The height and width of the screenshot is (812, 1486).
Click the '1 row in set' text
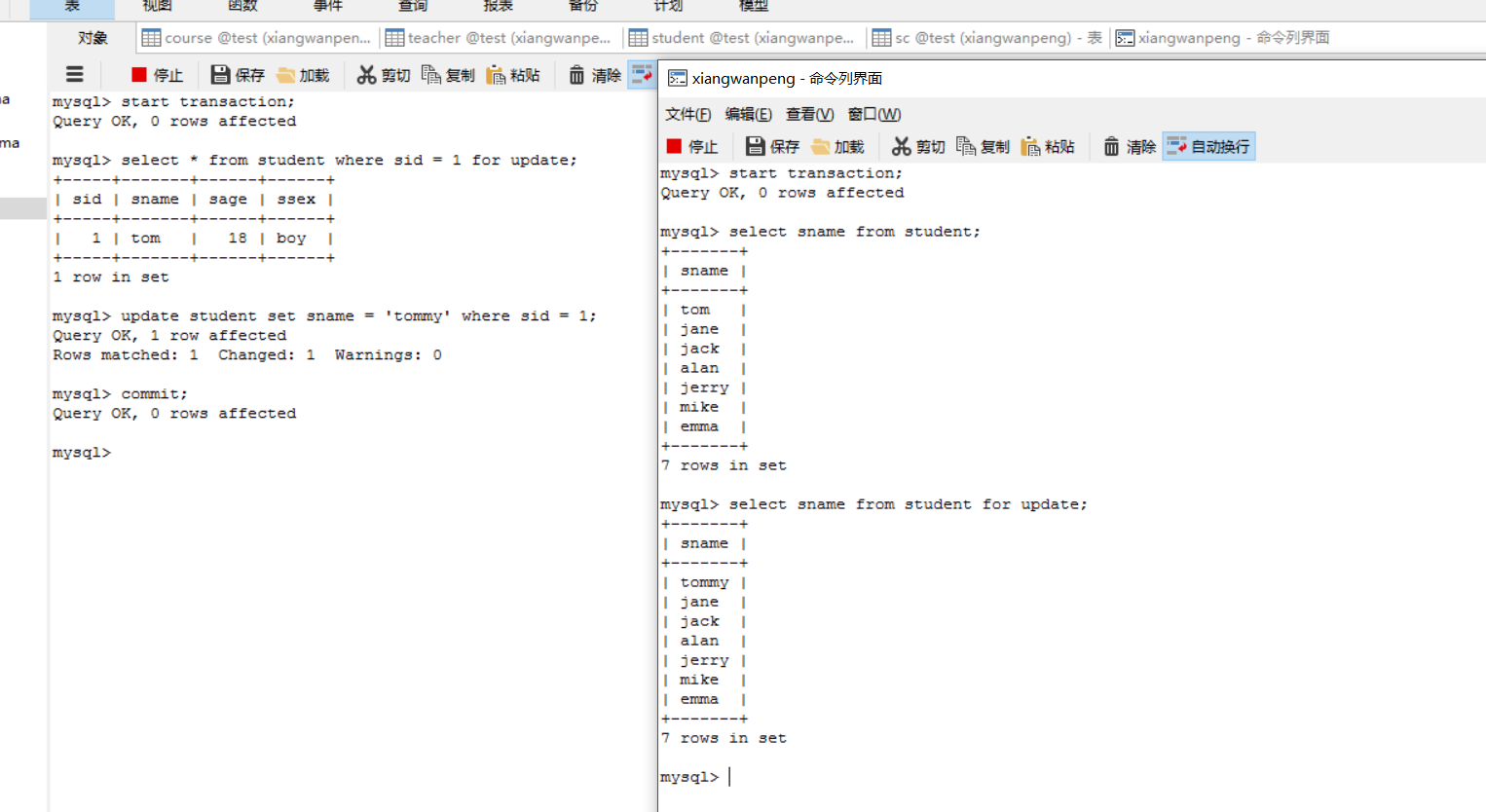(111, 277)
